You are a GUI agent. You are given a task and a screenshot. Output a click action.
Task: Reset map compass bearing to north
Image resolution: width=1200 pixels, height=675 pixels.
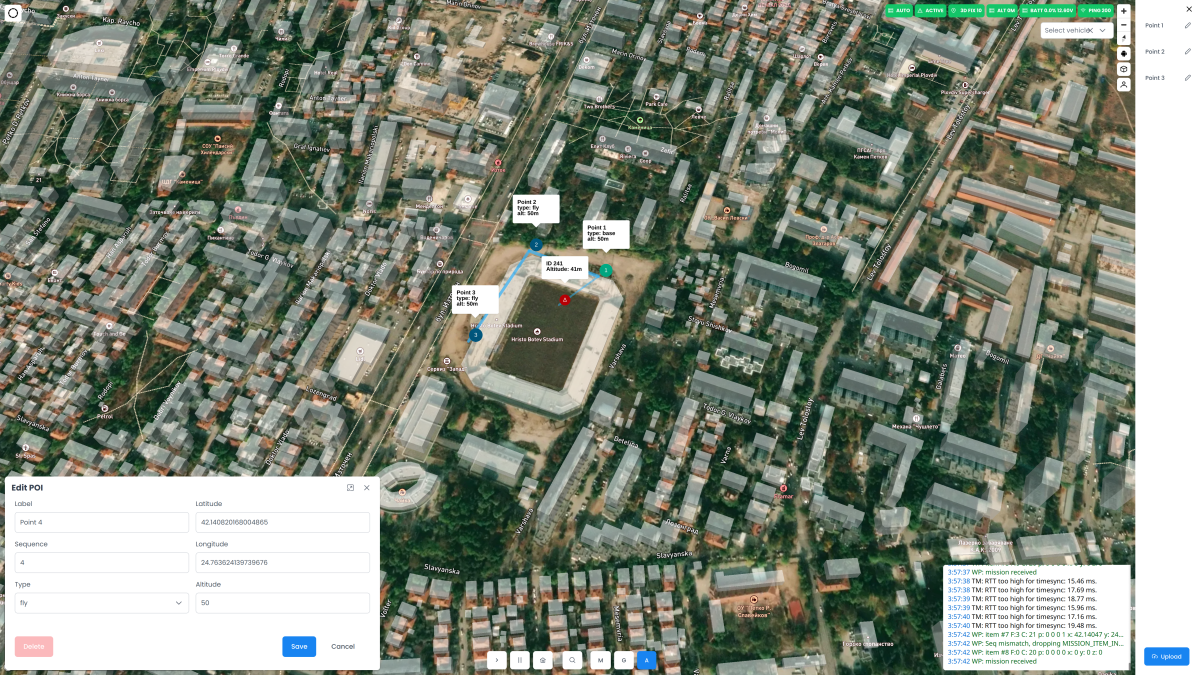click(1124, 38)
